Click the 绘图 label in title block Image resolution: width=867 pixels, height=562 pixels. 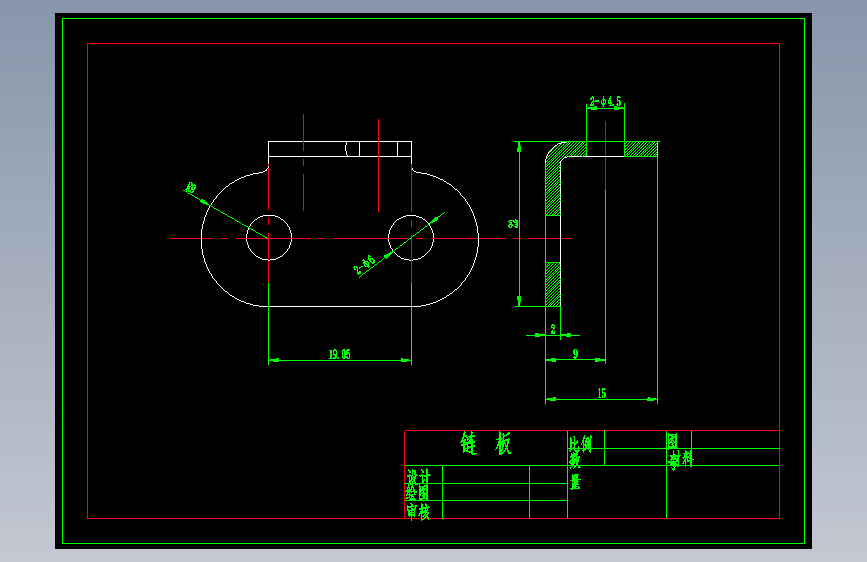coord(417,492)
